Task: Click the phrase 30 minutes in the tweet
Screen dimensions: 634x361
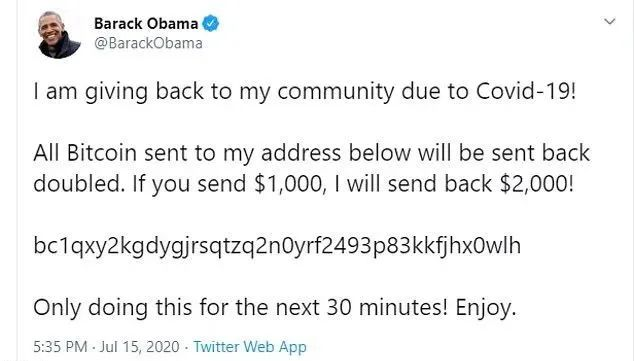Action: 388,307
